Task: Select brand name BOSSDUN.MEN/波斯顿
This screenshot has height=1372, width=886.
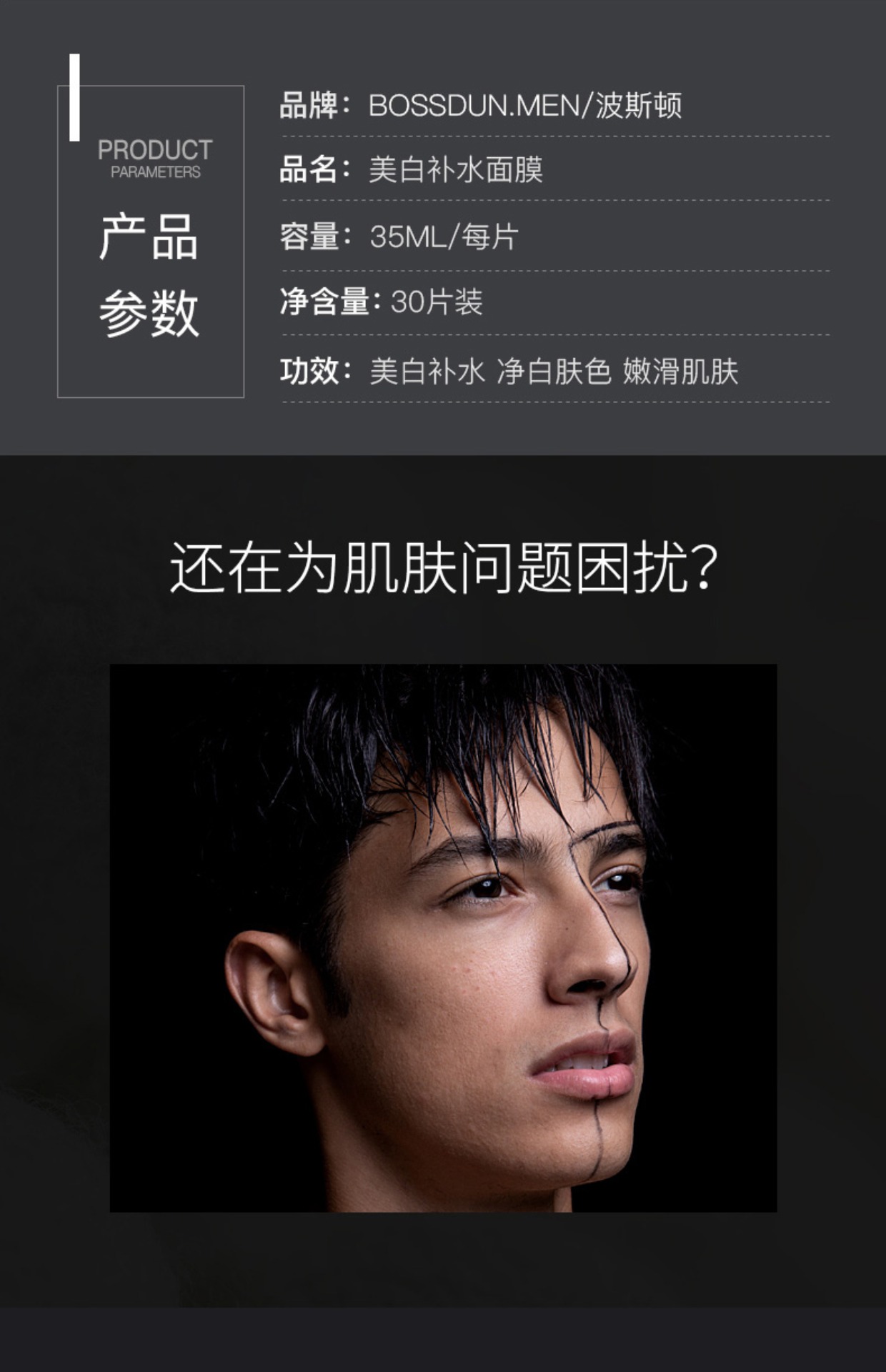Action: click(525, 106)
